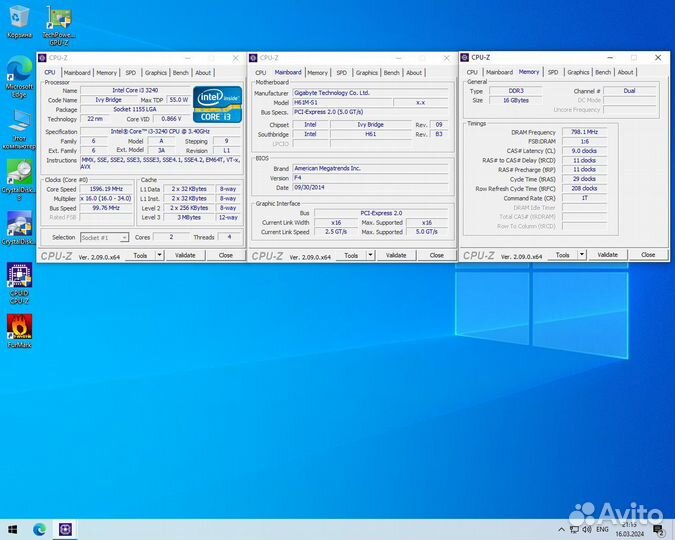This screenshot has width=675, height=540.
Task: Click the memory Size value '16 GBytes'
Action: pyautogui.click(x=516, y=100)
